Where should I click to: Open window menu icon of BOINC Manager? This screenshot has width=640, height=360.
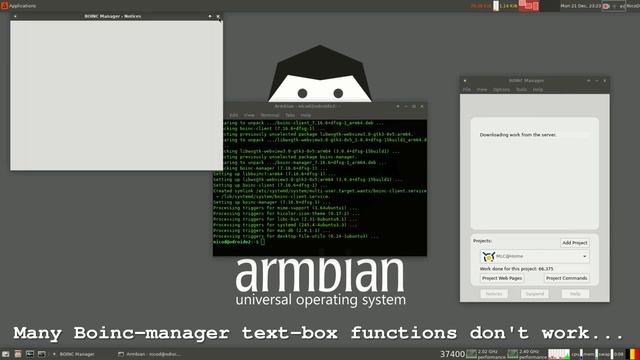click(465, 81)
